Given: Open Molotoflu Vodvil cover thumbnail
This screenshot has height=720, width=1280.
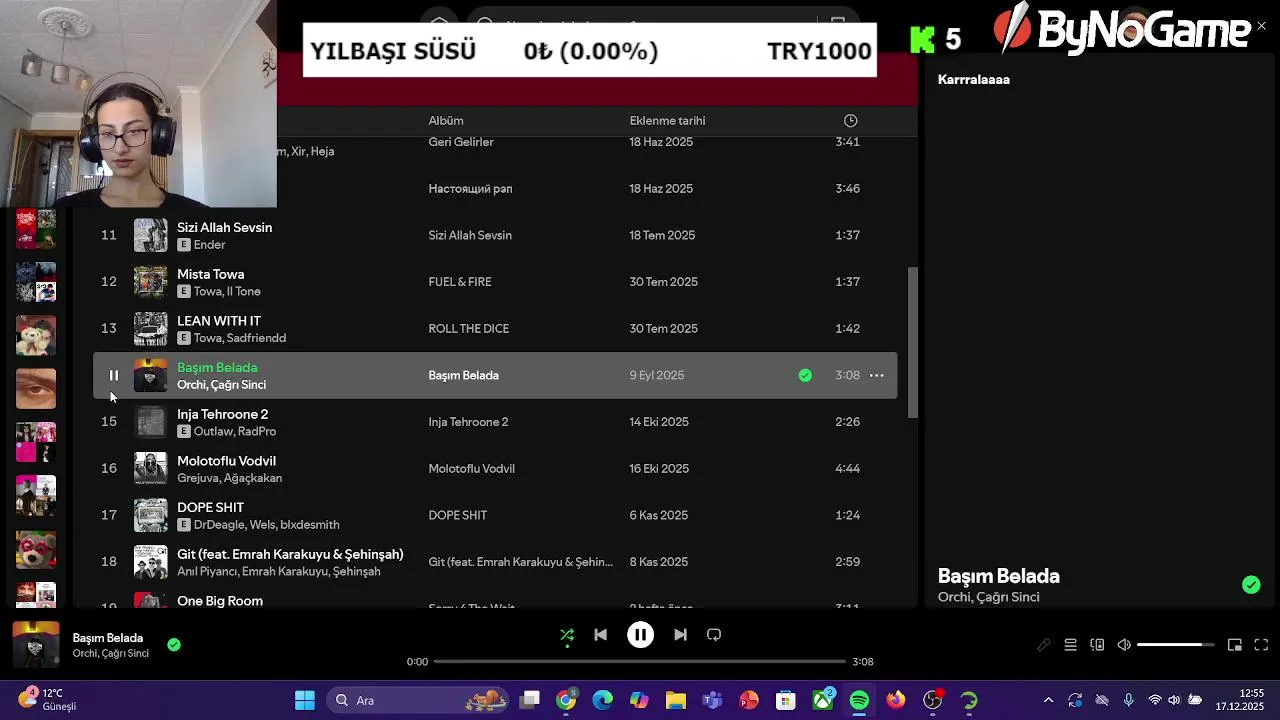Looking at the screenshot, I should click(x=151, y=469).
